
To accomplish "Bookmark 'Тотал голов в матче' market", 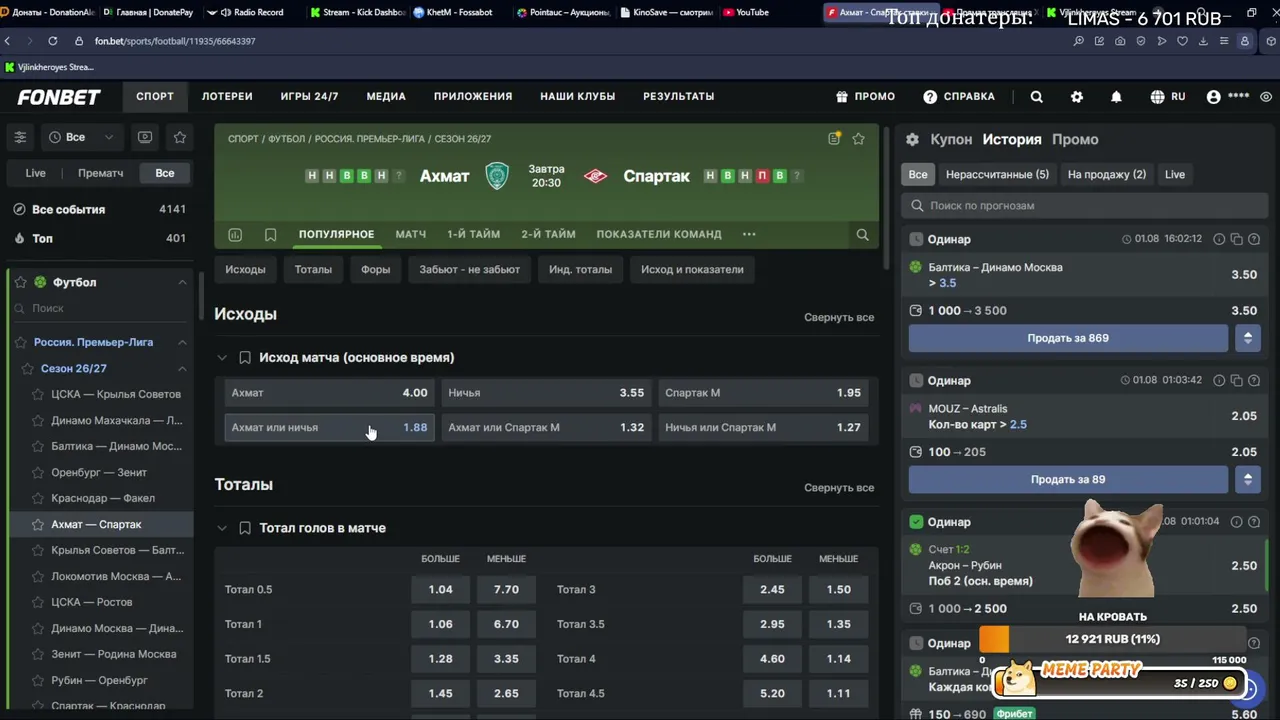I will tap(244, 528).
